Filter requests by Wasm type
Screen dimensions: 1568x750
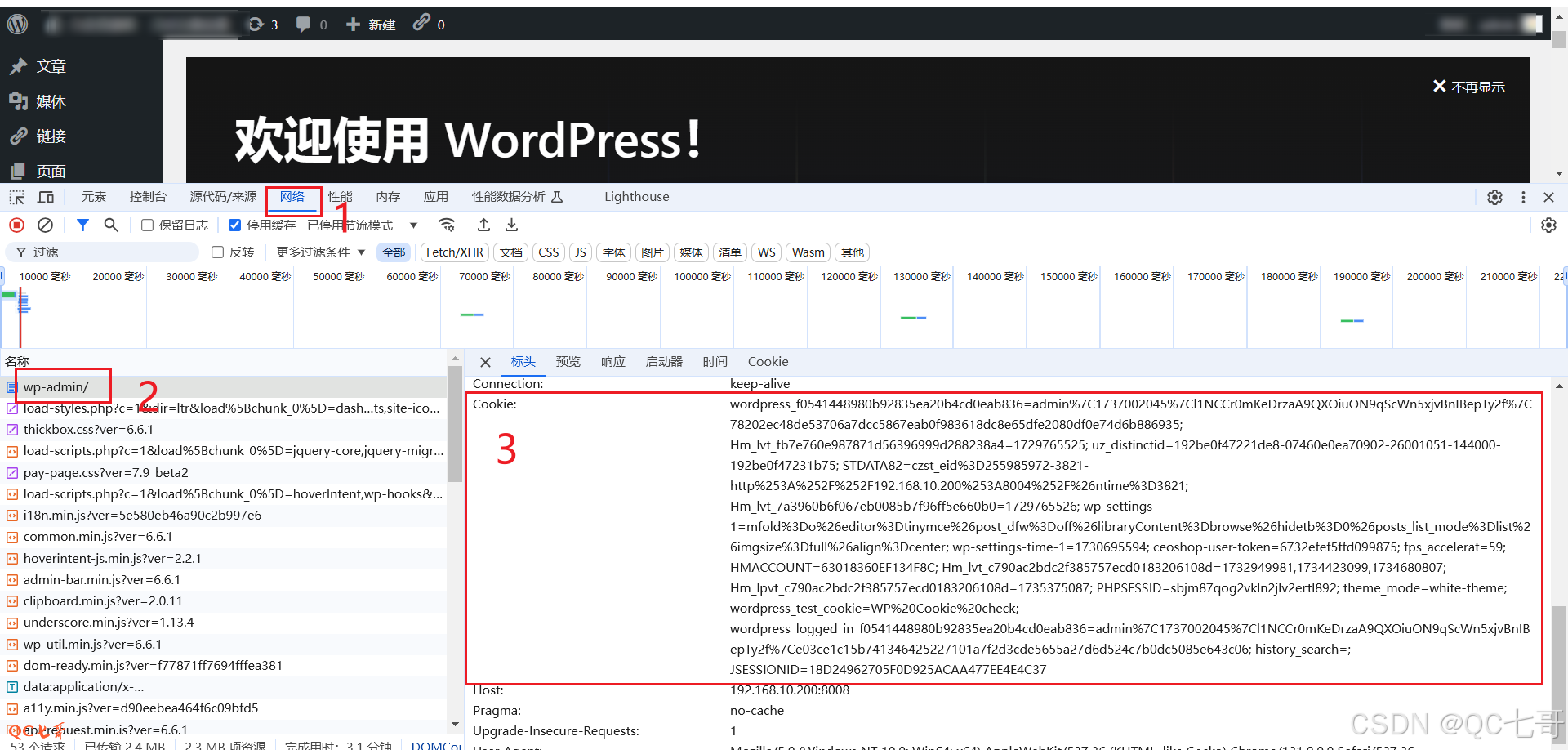(808, 252)
